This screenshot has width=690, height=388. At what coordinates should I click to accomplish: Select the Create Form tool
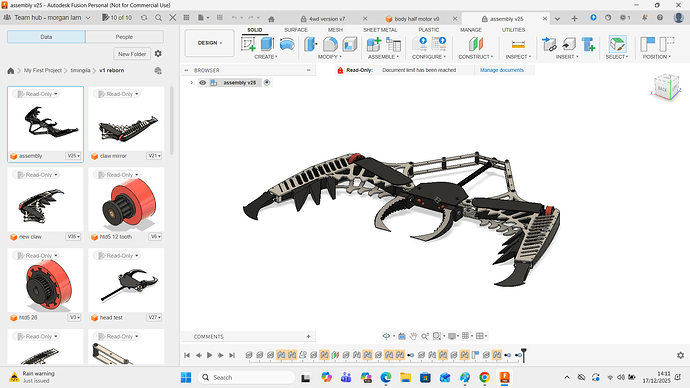pos(287,44)
